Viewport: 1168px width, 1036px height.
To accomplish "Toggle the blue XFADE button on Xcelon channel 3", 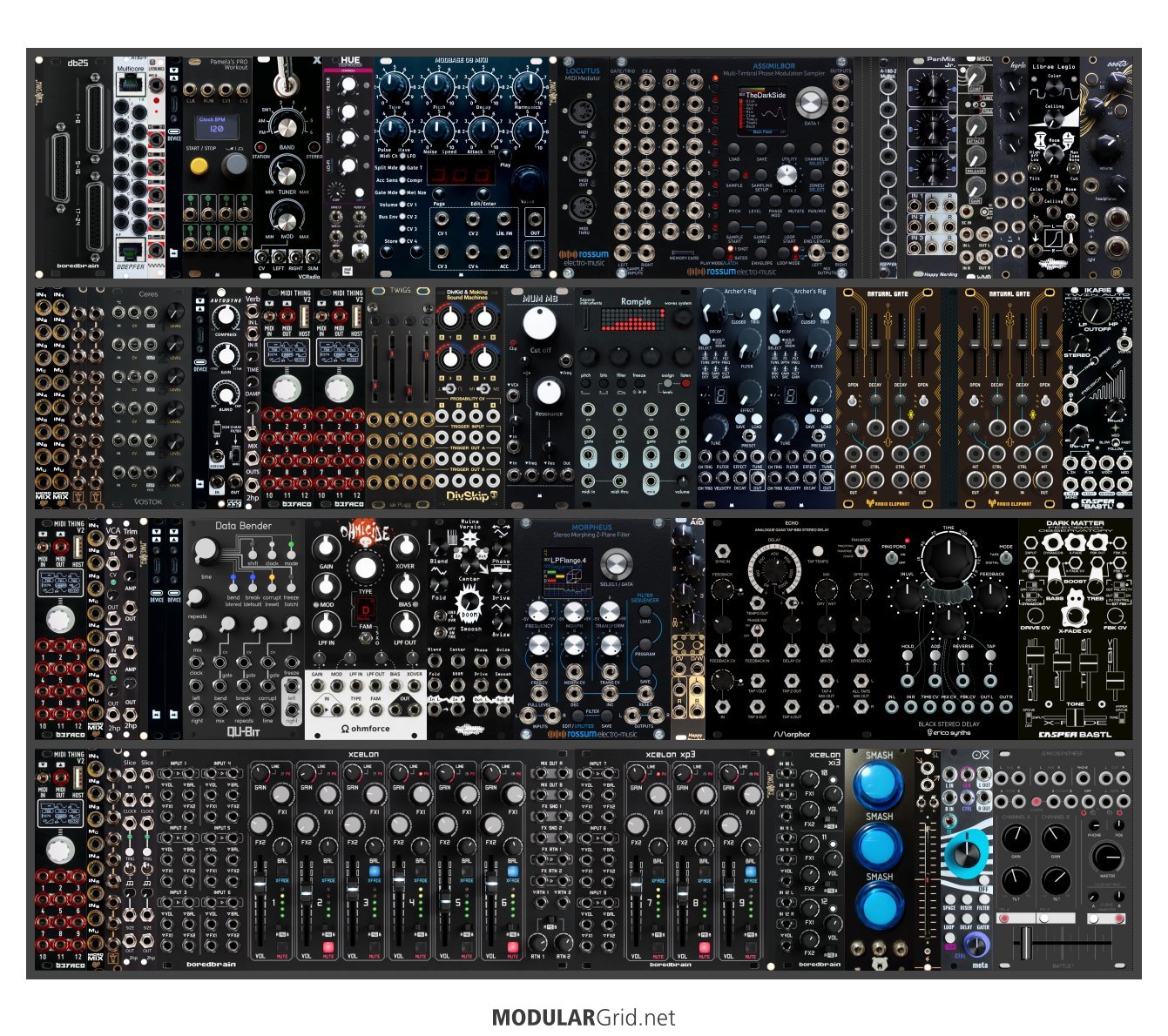I will point(375,871).
